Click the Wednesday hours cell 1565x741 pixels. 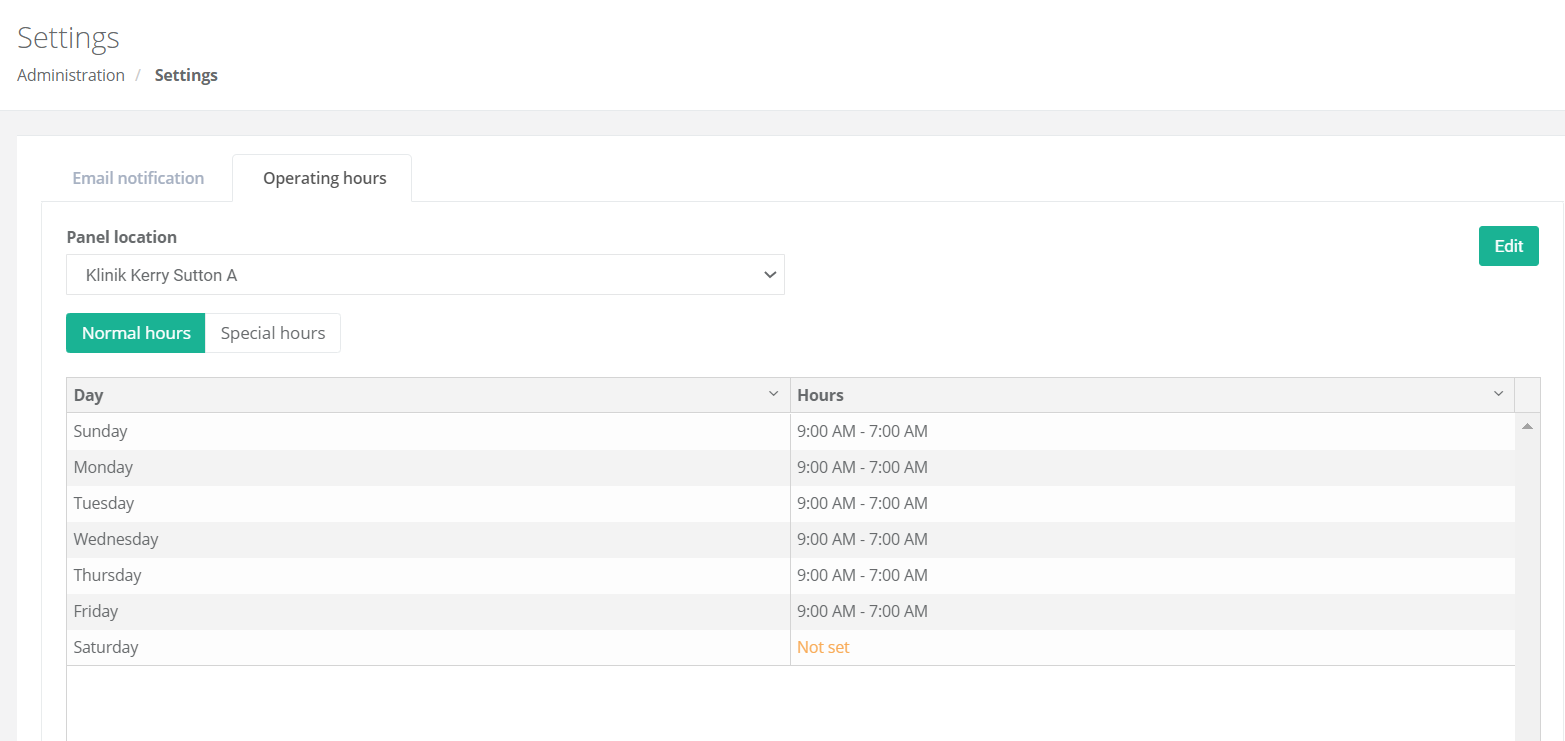(x=862, y=539)
